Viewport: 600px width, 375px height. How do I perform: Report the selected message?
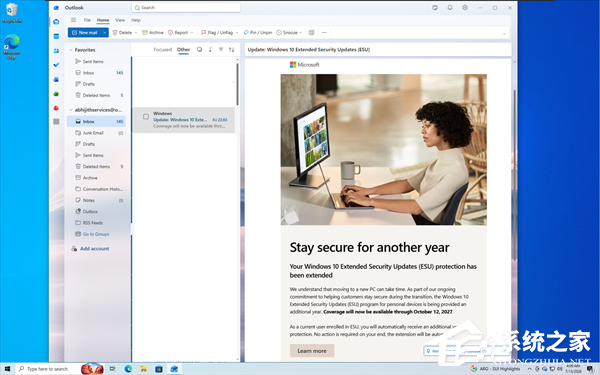point(178,33)
